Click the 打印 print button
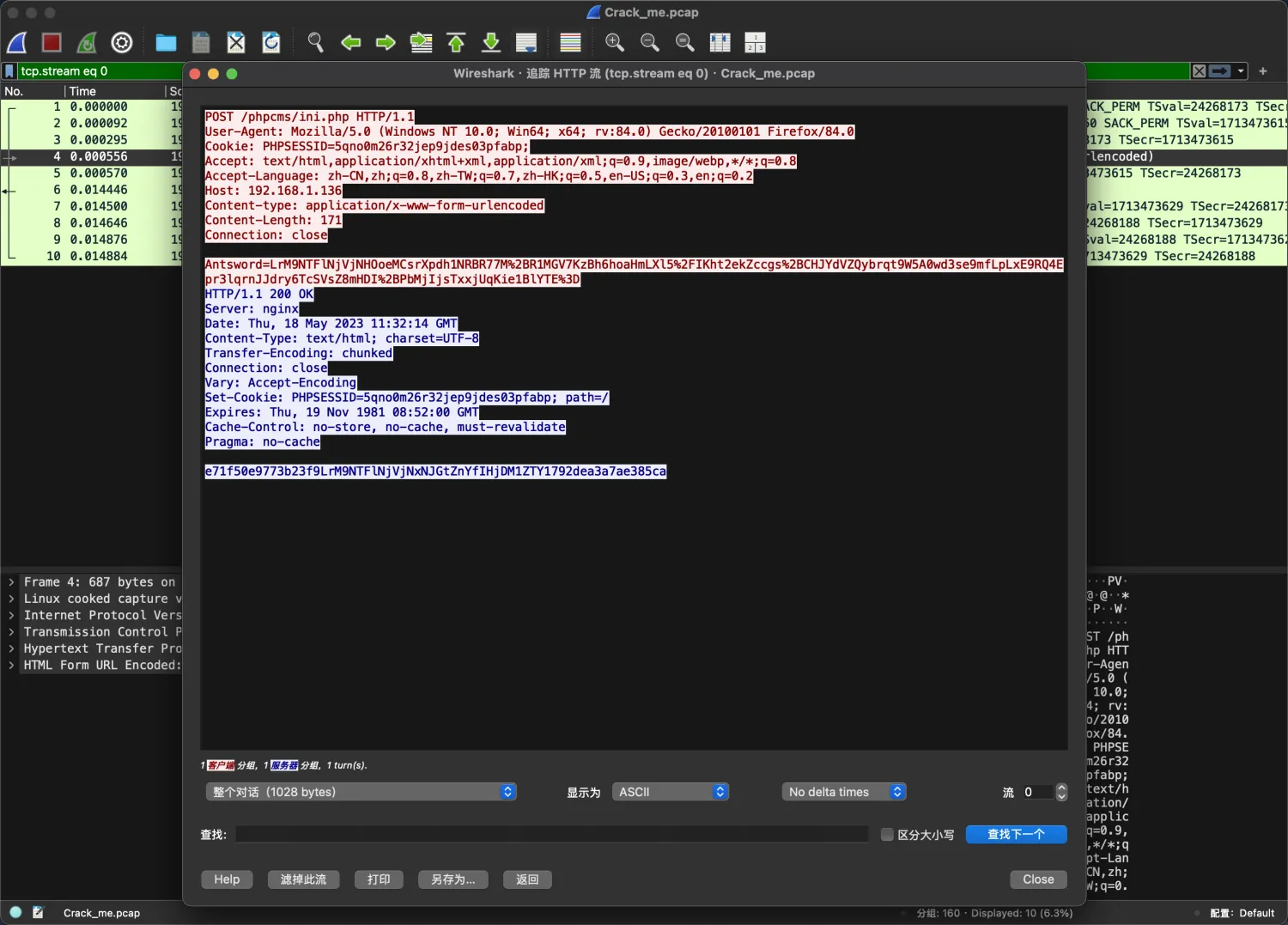Screen dimensions: 1288x925 [x=379, y=879]
